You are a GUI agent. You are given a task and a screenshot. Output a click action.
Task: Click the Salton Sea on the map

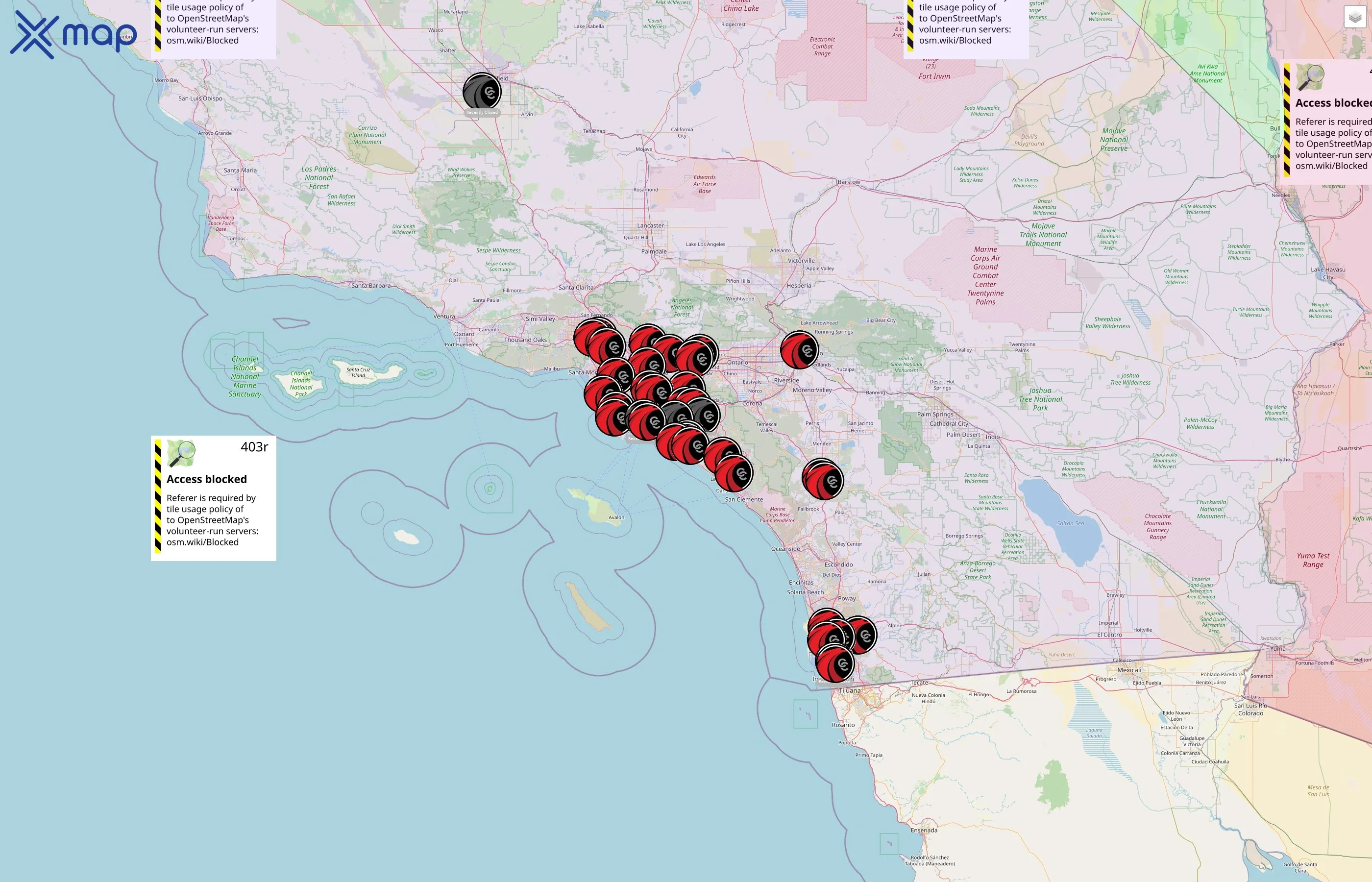pos(1070,523)
